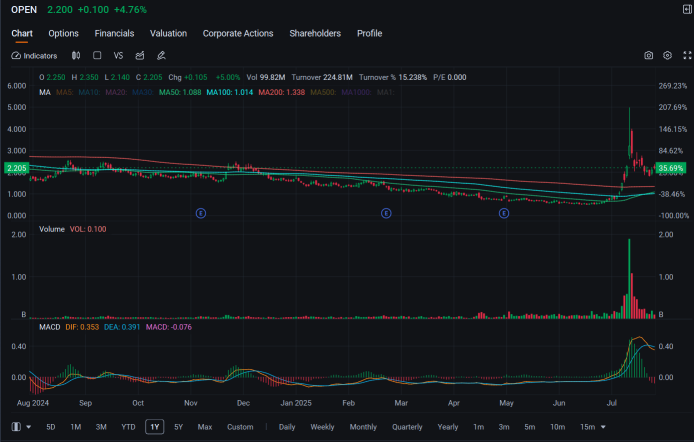Click the OPEN ticker symbol
Screen dimensions: 694x442
point(24,10)
